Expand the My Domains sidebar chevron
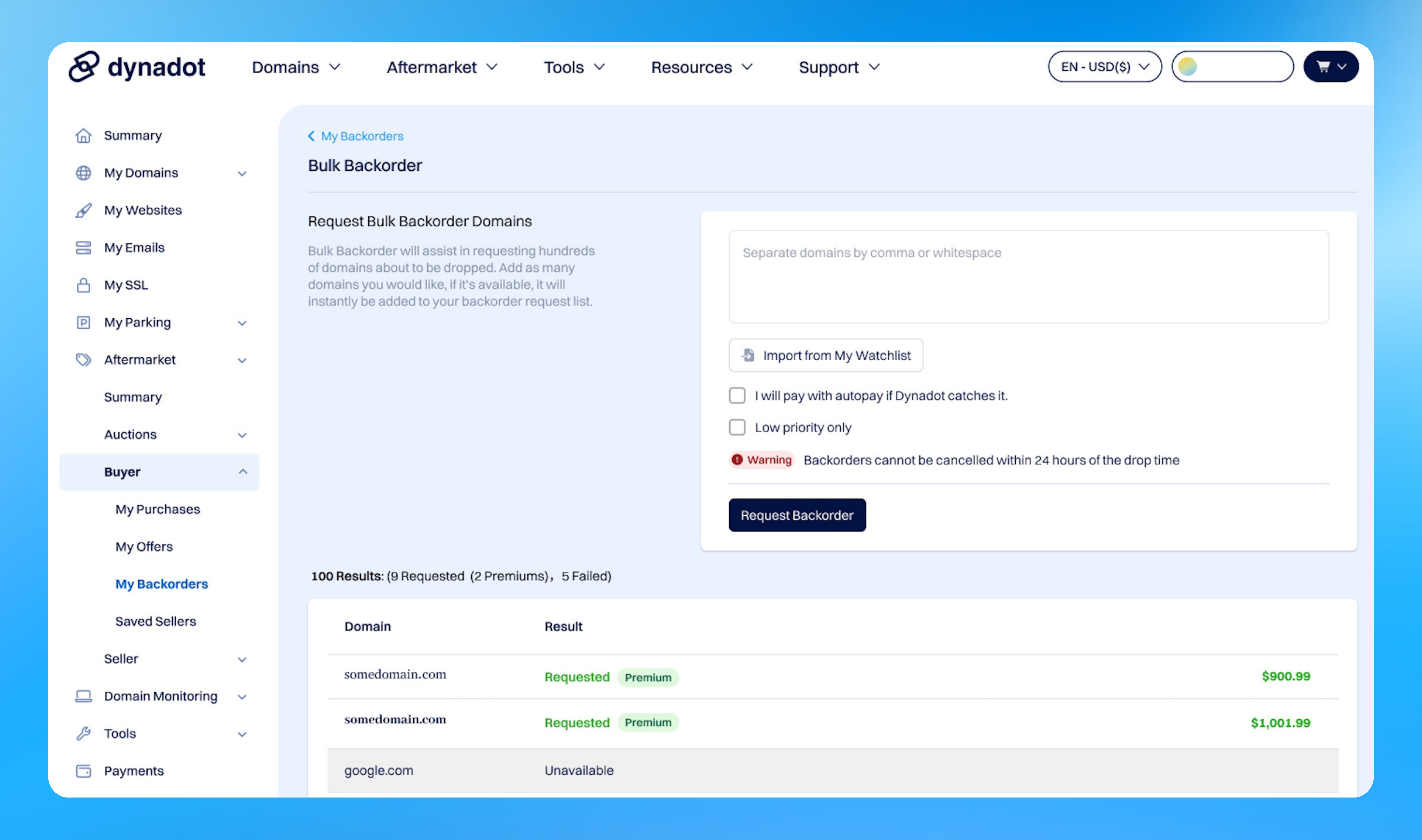The width and height of the screenshot is (1422, 840). (x=242, y=174)
